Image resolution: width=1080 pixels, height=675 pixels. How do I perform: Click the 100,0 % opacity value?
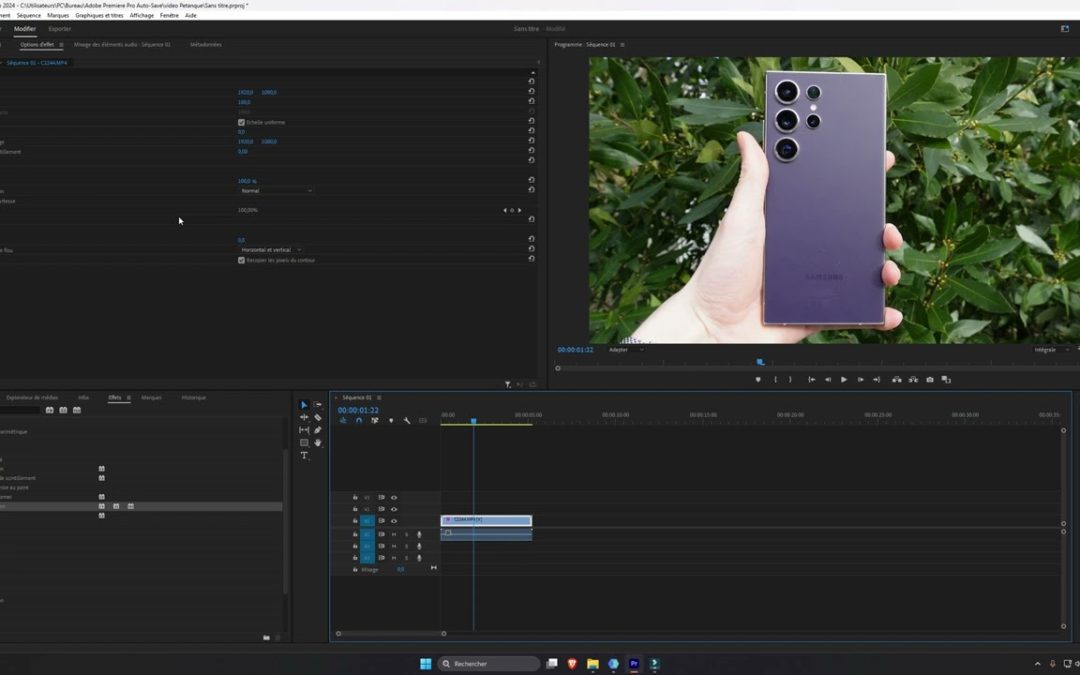pyautogui.click(x=247, y=181)
